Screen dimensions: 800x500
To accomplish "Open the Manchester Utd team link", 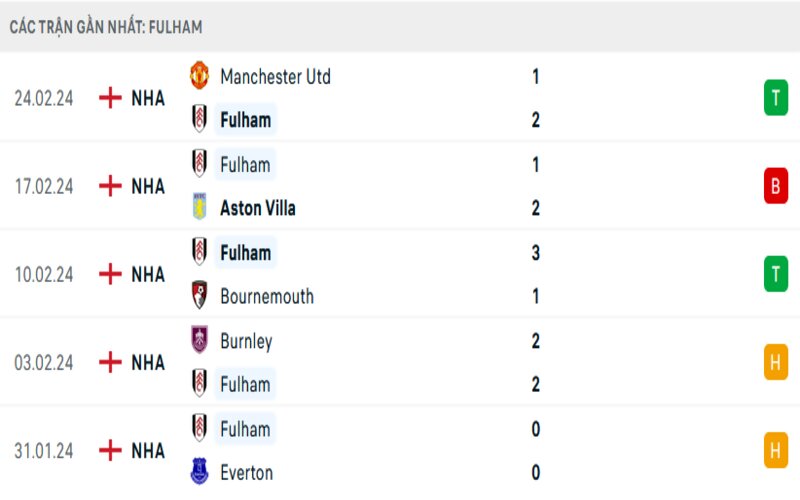I will click(x=275, y=76).
